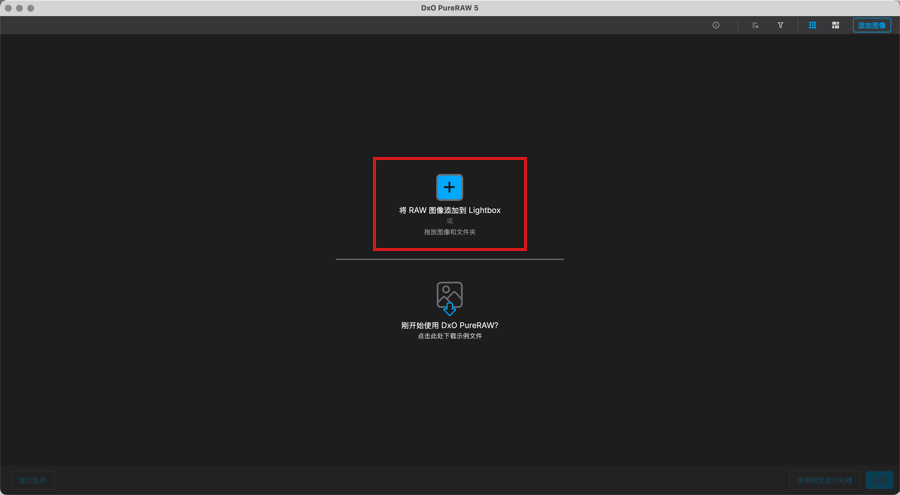
Task: Click the blue process button at bottom right
Action: [x=879, y=480]
